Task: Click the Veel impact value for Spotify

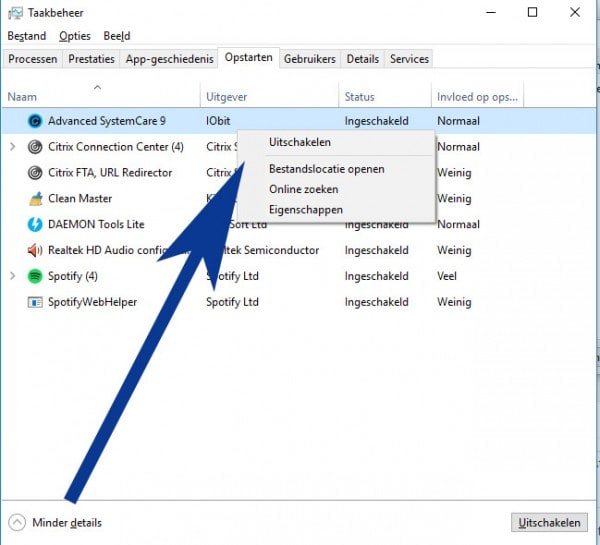Action: pos(447,276)
